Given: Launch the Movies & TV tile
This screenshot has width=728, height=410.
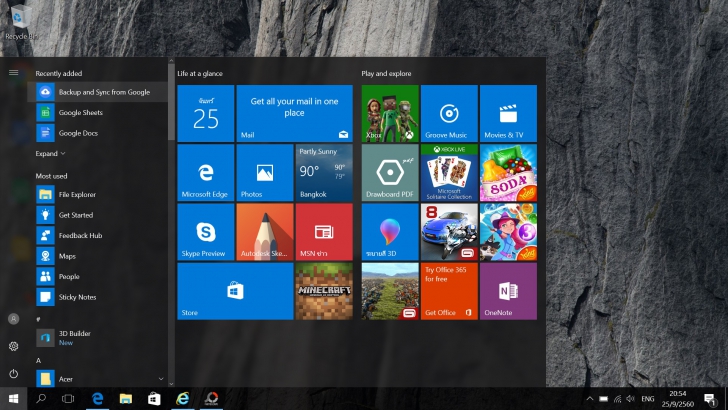Looking at the screenshot, I should pos(508,113).
